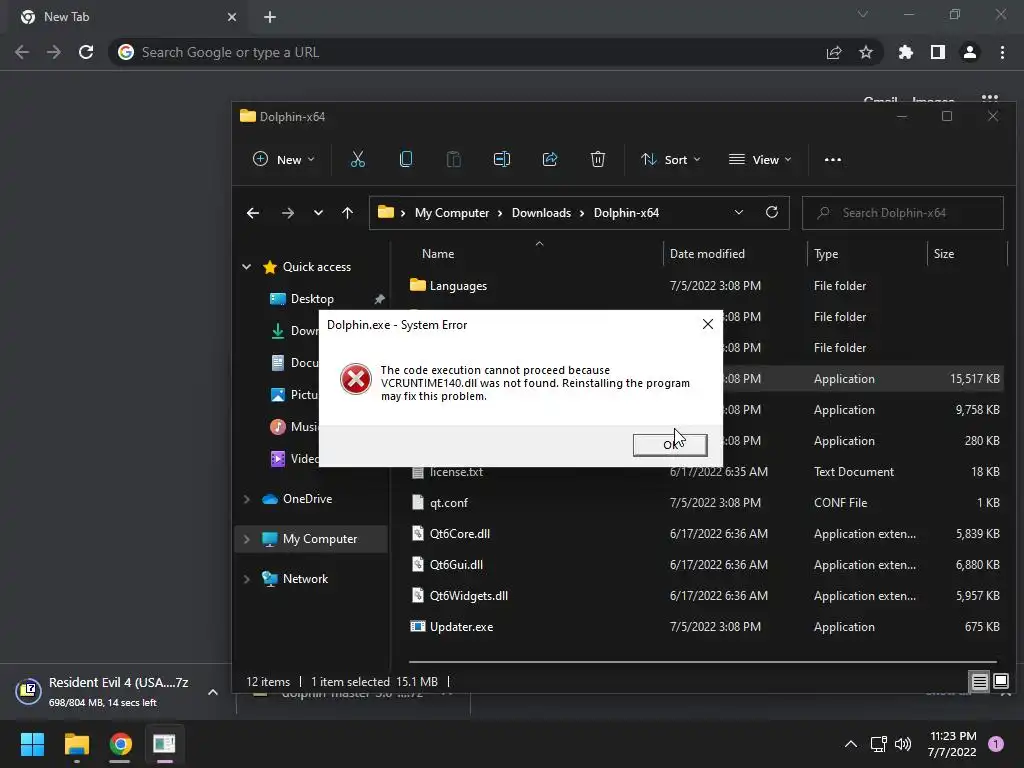
Task: Open Network in the sidebar
Action: point(305,579)
